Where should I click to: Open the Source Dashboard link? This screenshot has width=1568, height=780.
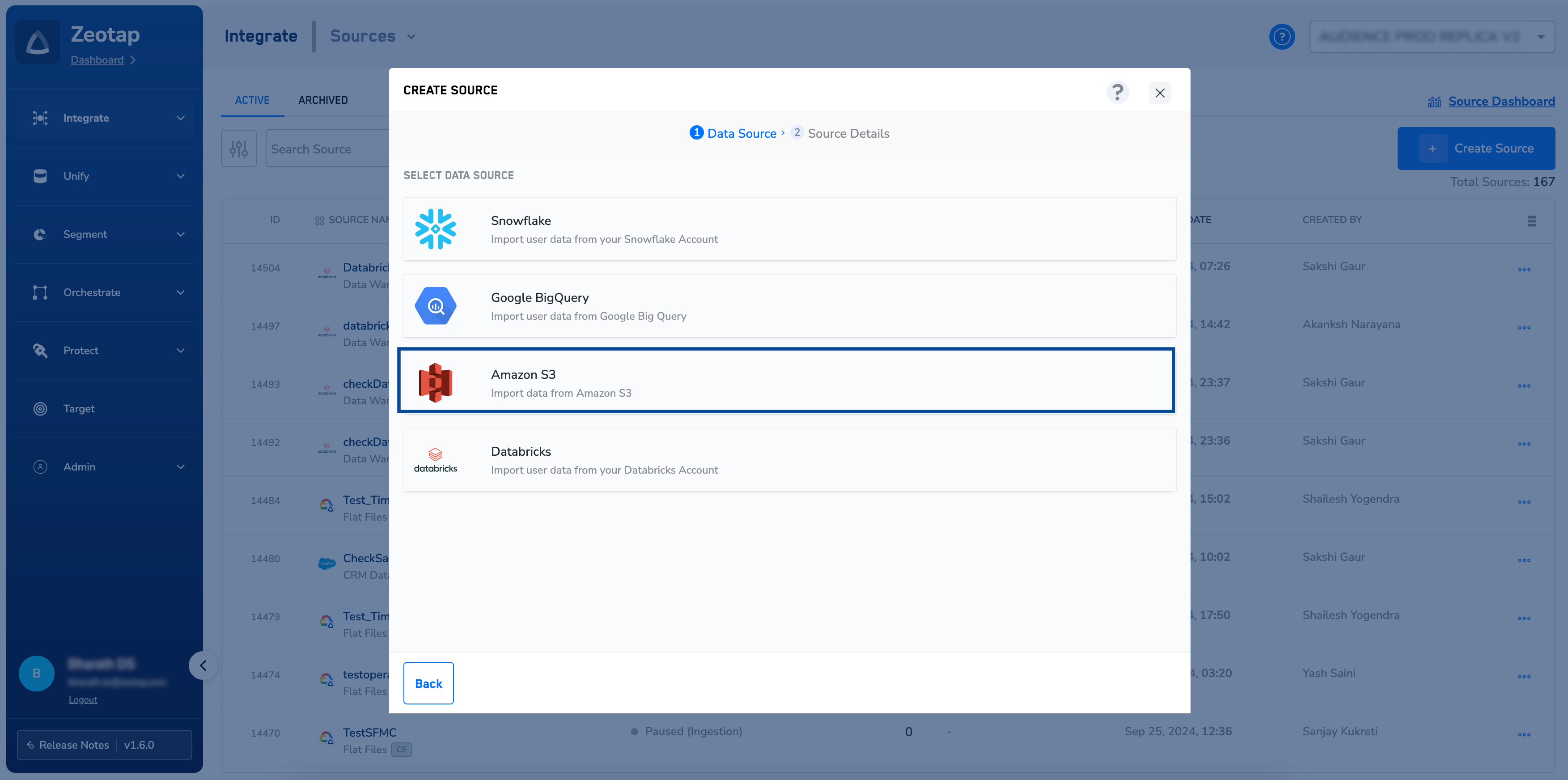(1501, 102)
